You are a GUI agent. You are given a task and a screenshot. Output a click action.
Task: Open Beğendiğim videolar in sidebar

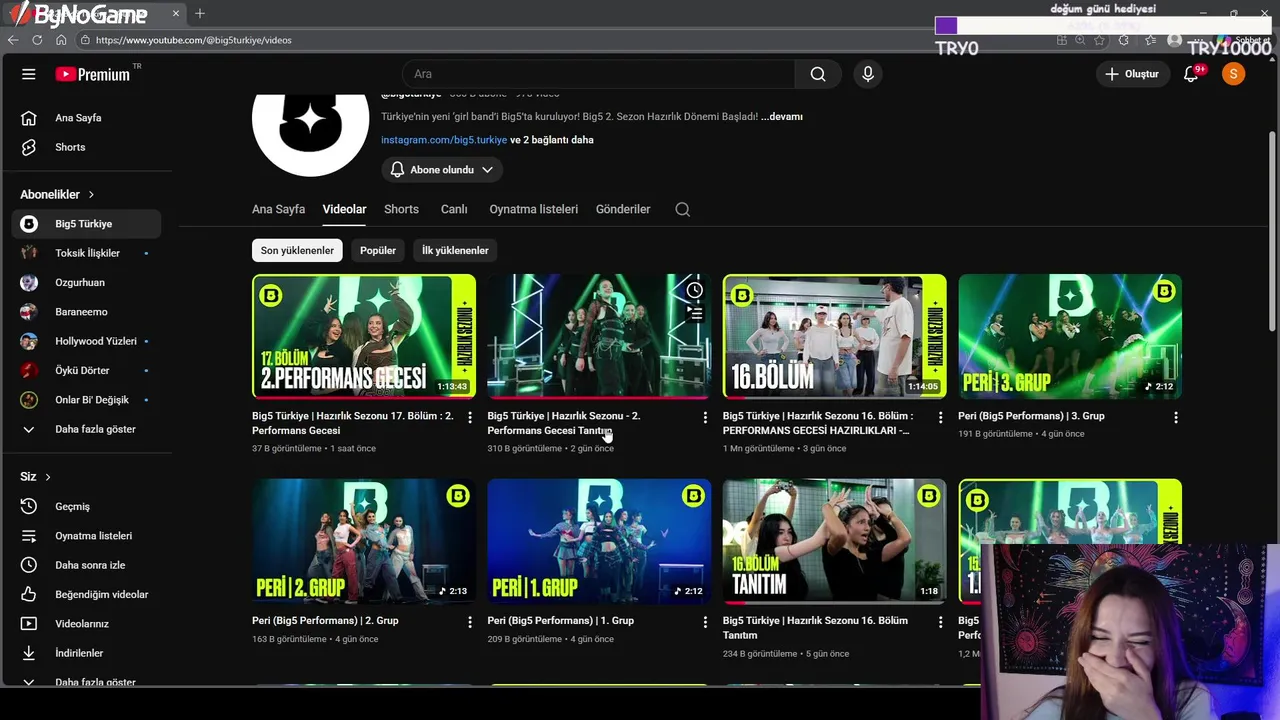click(88, 594)
